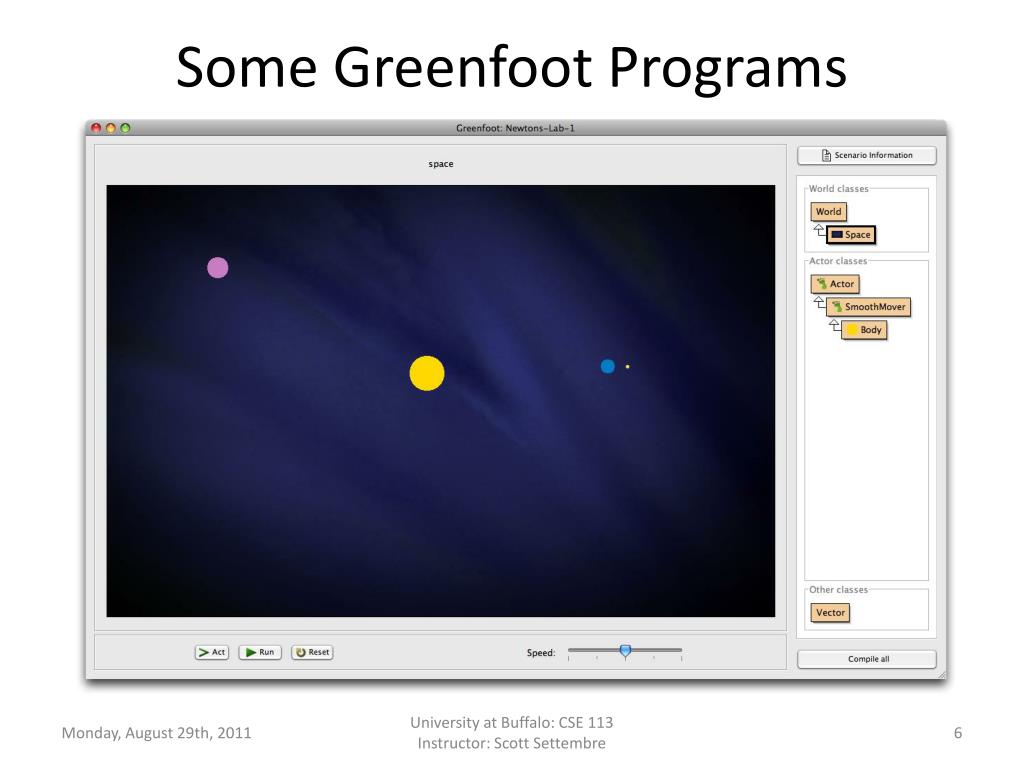Click the circular arrow icon on Reset
Screen dimensions: 1024x768
click(301, 652)
